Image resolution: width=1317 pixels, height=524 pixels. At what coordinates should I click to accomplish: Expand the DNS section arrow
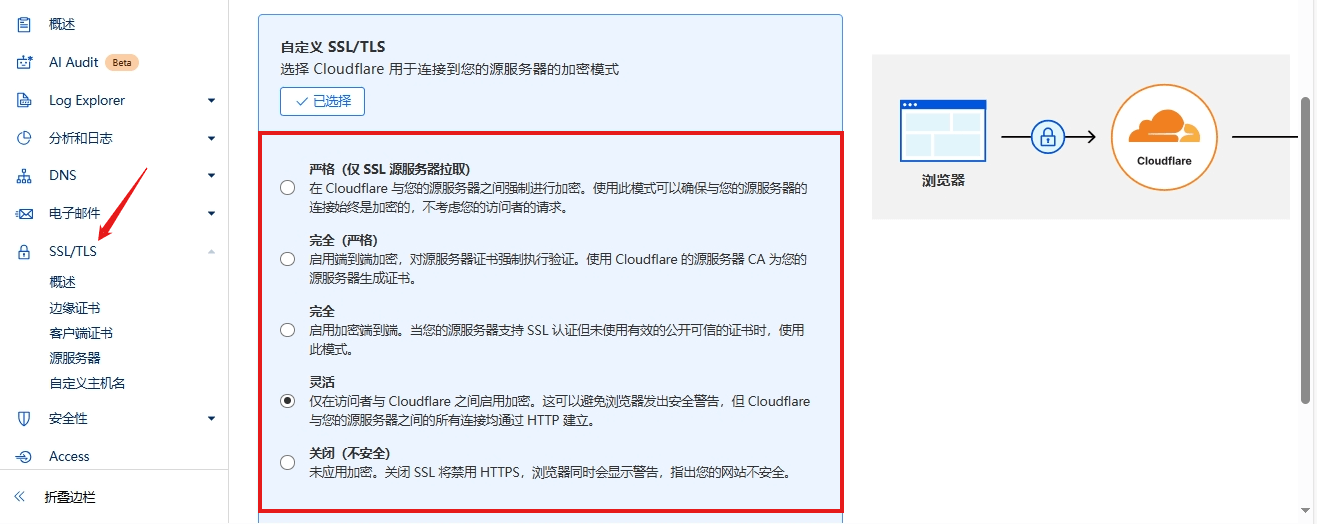pos(211,176)
